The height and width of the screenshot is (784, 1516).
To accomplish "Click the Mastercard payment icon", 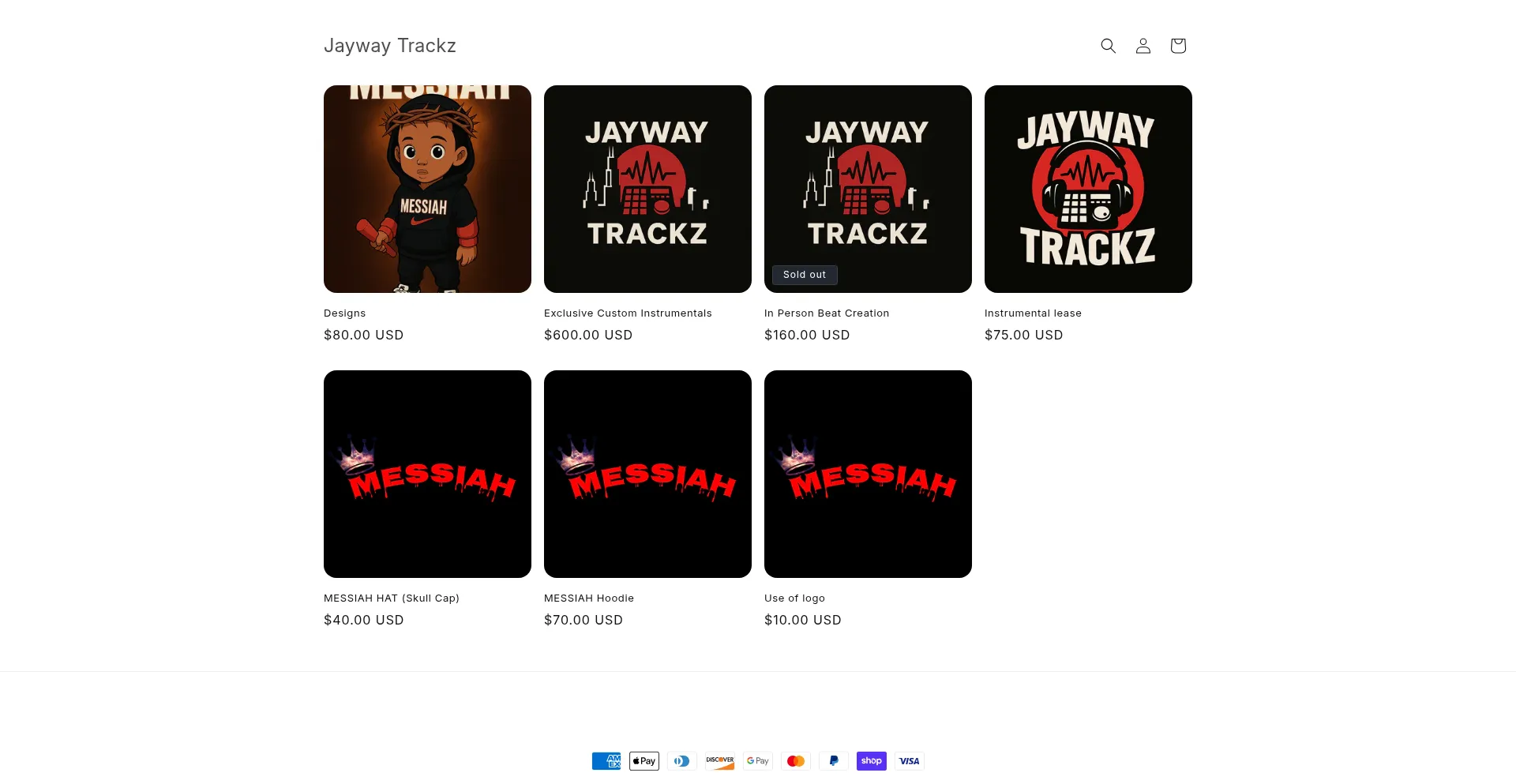I will click(x=796, y=761).
